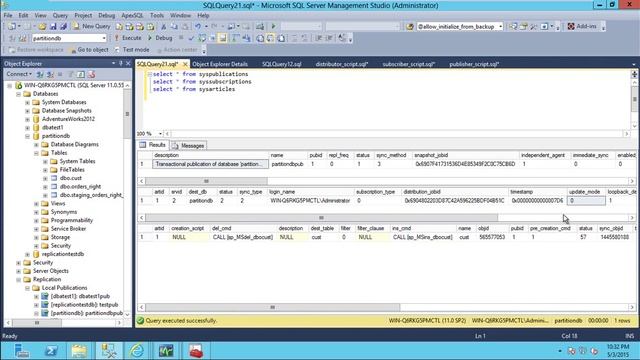Click the Display Estimated Execution Plan icon
Image resolution: width=640 pixels, height=360 pixels.
tap(202, 38)
